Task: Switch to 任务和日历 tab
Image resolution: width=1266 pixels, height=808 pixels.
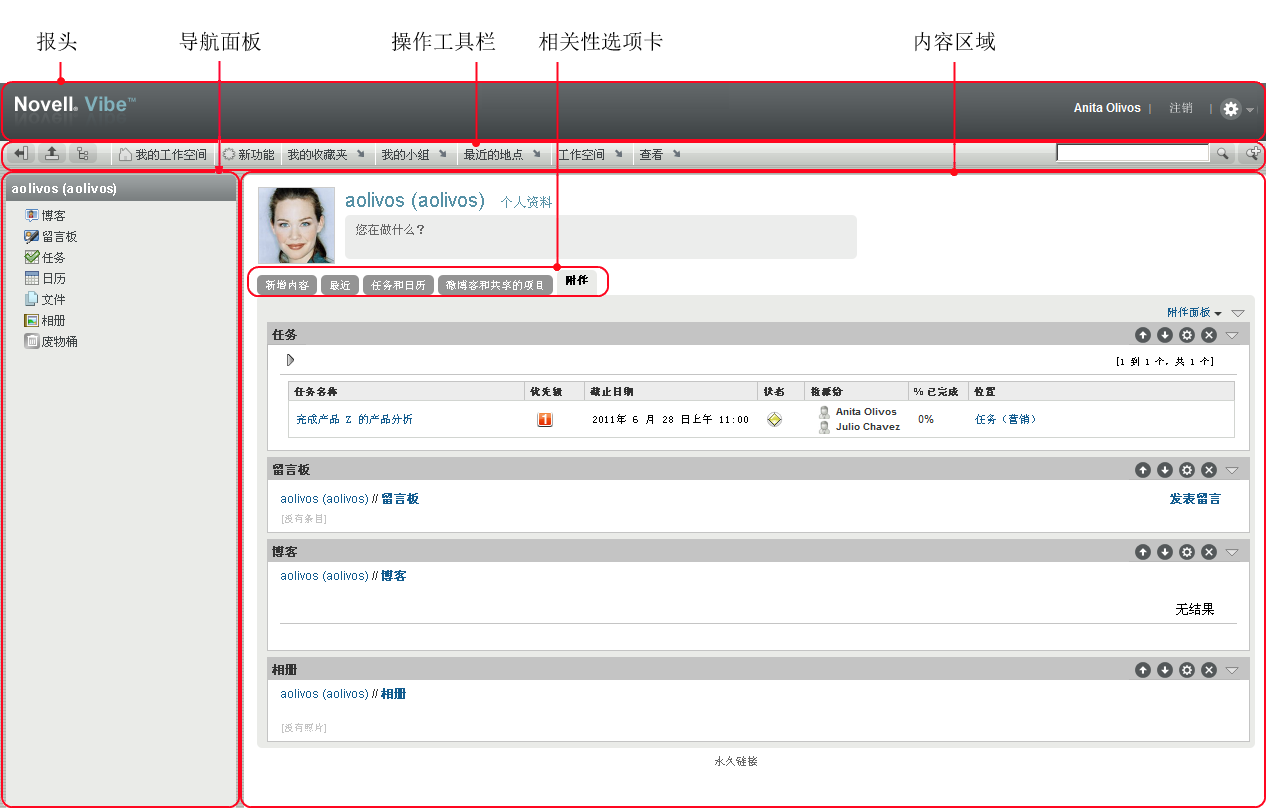Action: click(398, 285)
